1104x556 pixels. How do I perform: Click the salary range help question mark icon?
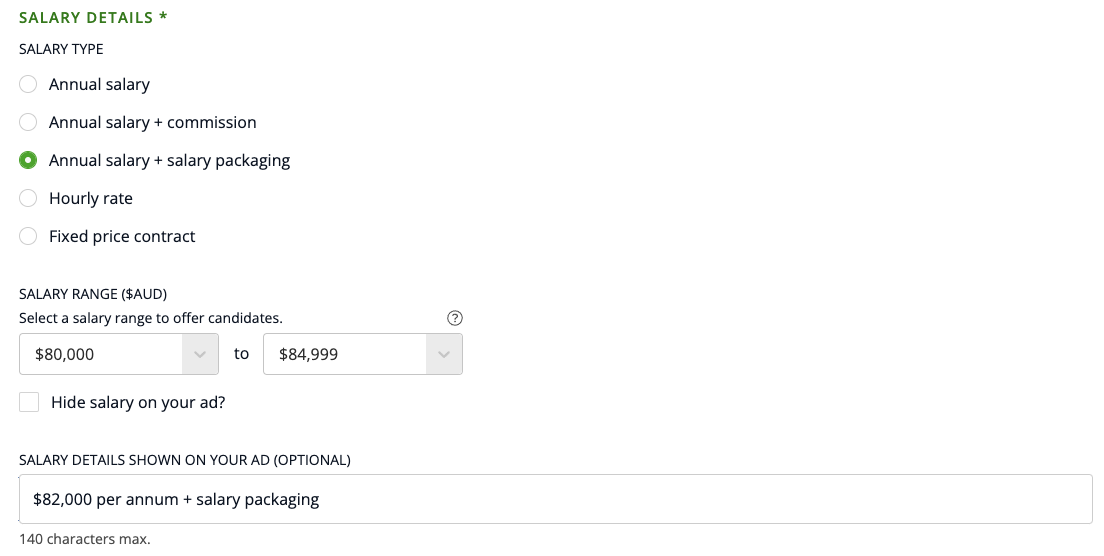click(455, 318)
